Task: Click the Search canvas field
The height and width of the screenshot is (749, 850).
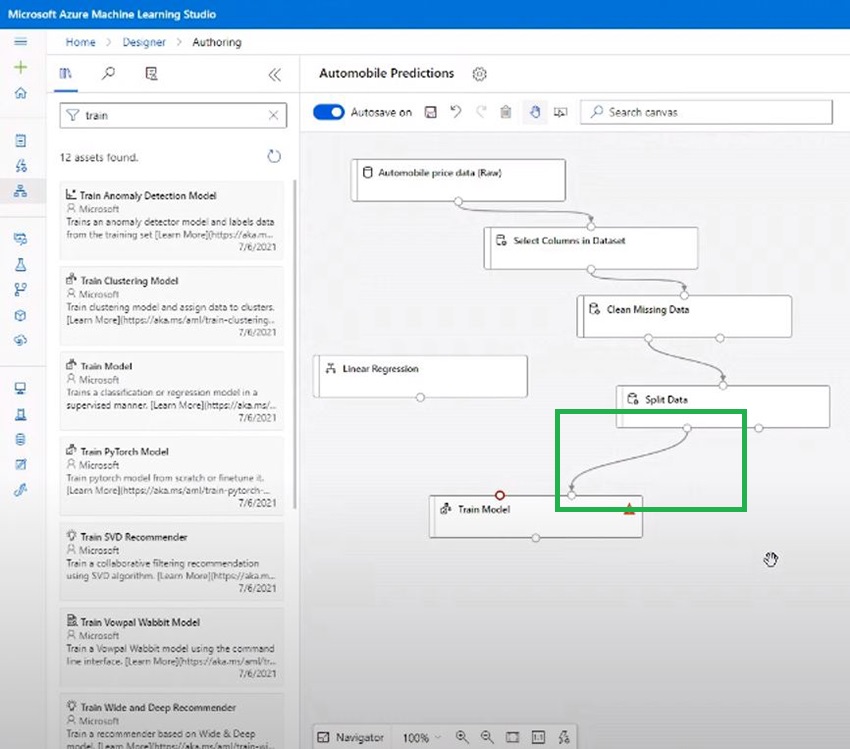Action: pyautogui.click(x=706, y=112)
